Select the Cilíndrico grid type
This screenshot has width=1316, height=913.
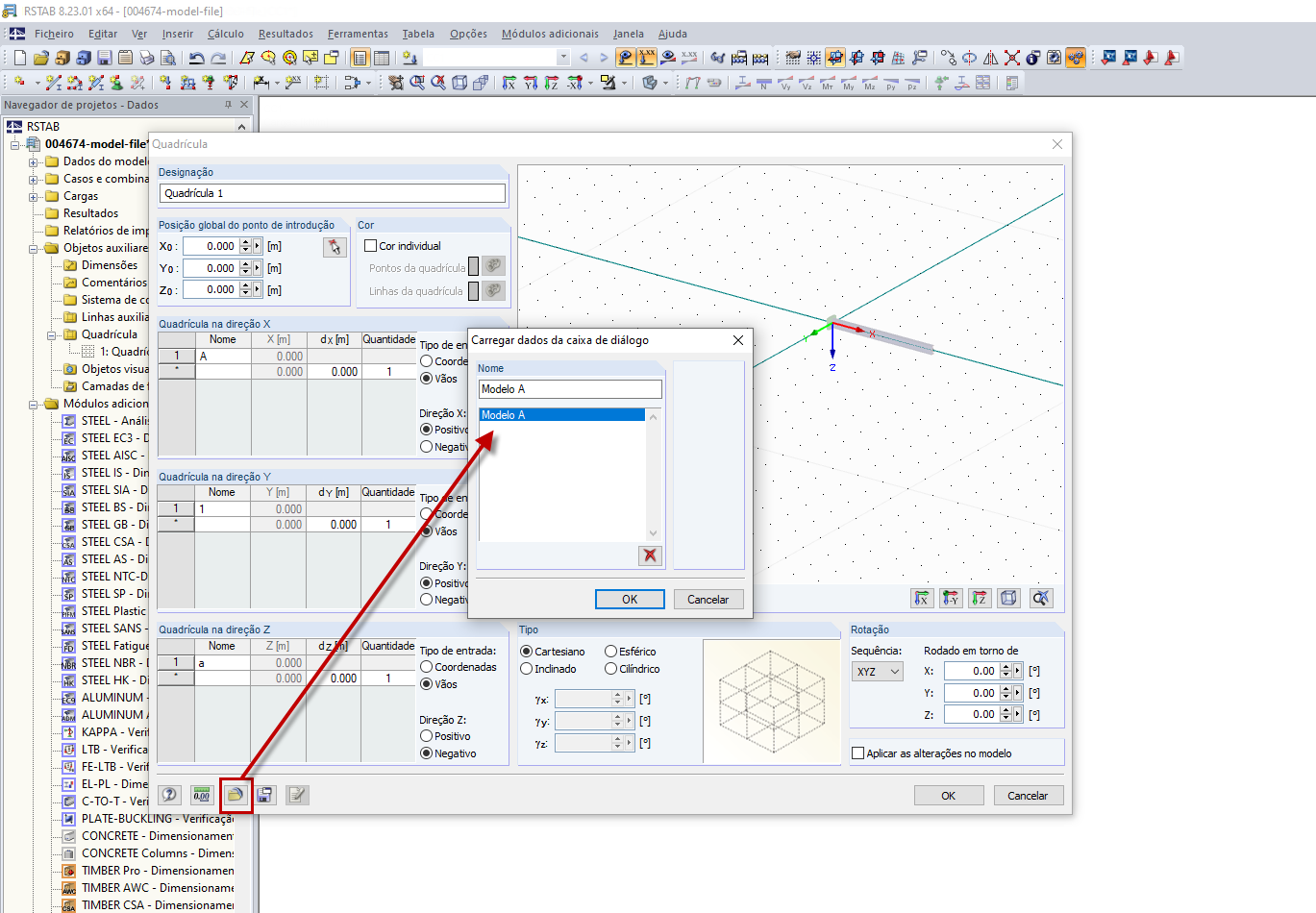(x=611, y=669)
